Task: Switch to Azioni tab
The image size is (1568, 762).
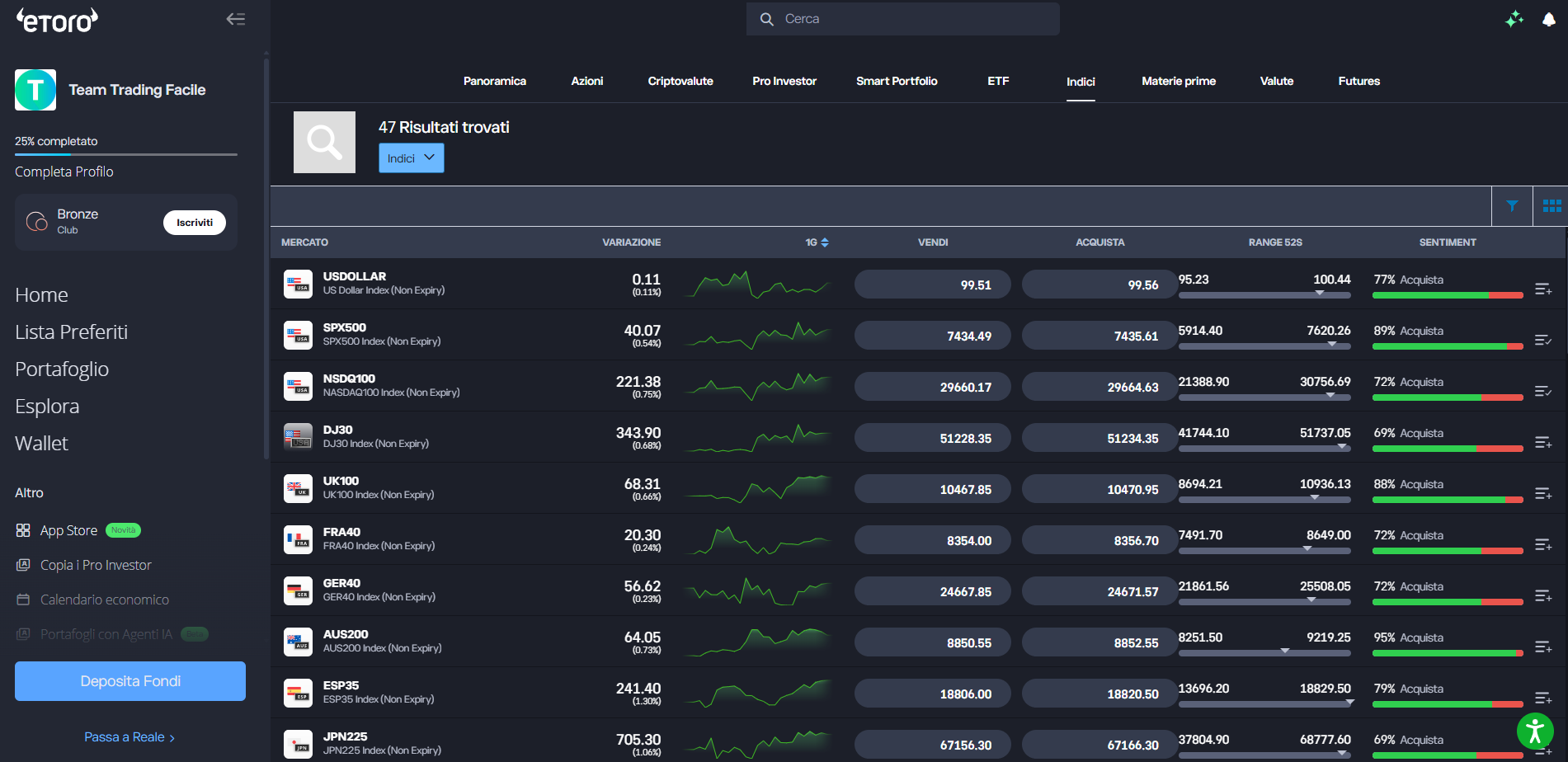Action: point(587,81)
